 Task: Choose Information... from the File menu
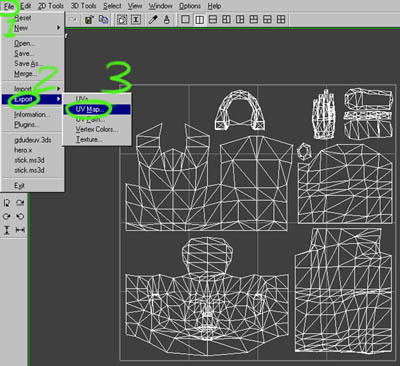(x=33, y=114)
